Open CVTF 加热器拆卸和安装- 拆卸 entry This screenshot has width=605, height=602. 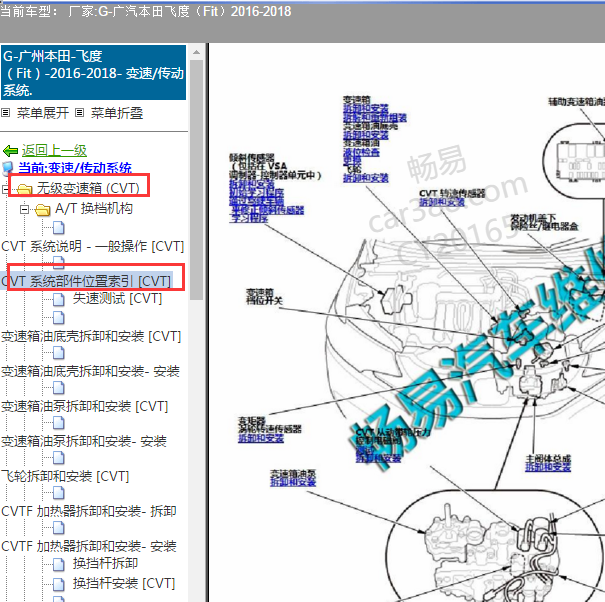89,511
